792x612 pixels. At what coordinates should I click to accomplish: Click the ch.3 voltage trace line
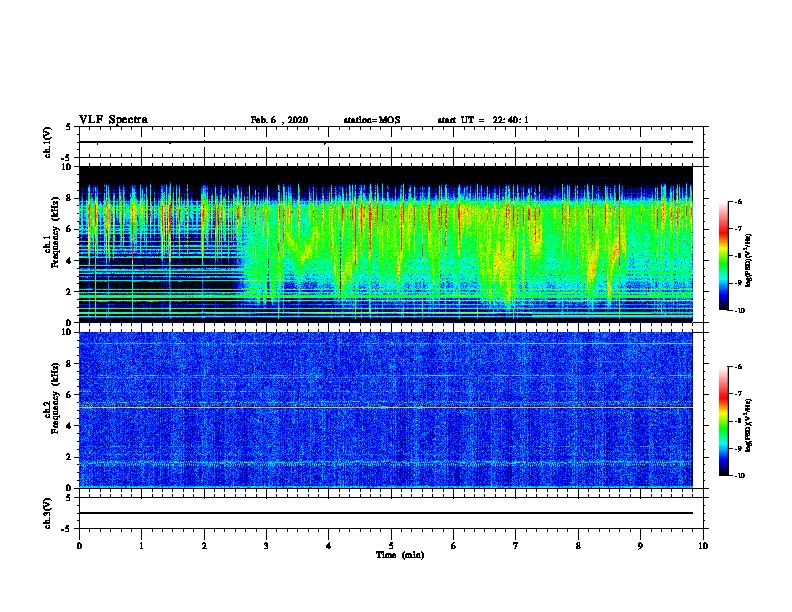(386, 513)
